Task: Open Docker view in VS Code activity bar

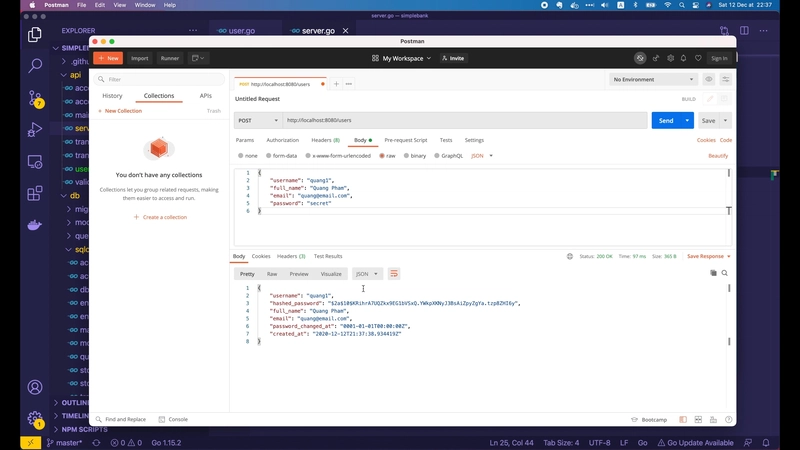Action: point(35,224)
